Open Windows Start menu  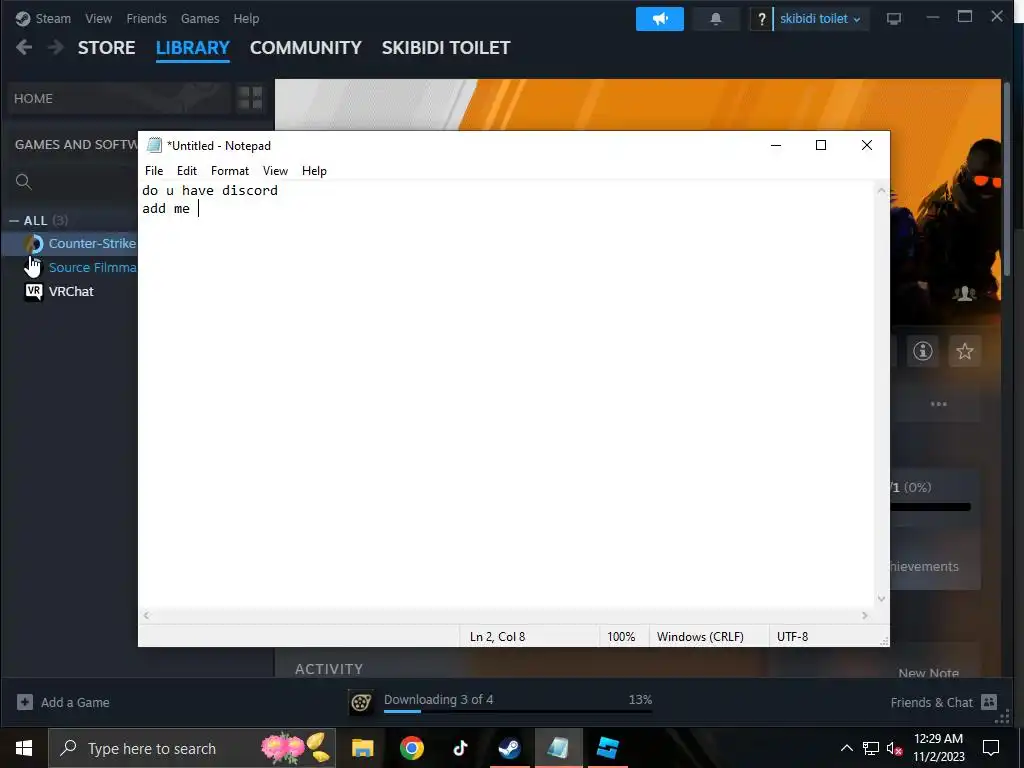[x=24, y=748]
